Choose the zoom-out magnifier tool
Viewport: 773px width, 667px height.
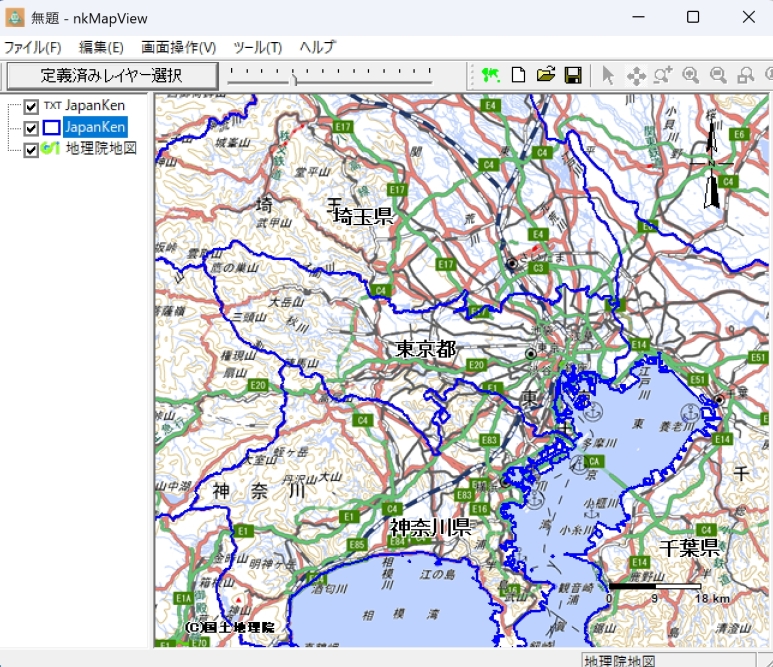coord(718,75)
